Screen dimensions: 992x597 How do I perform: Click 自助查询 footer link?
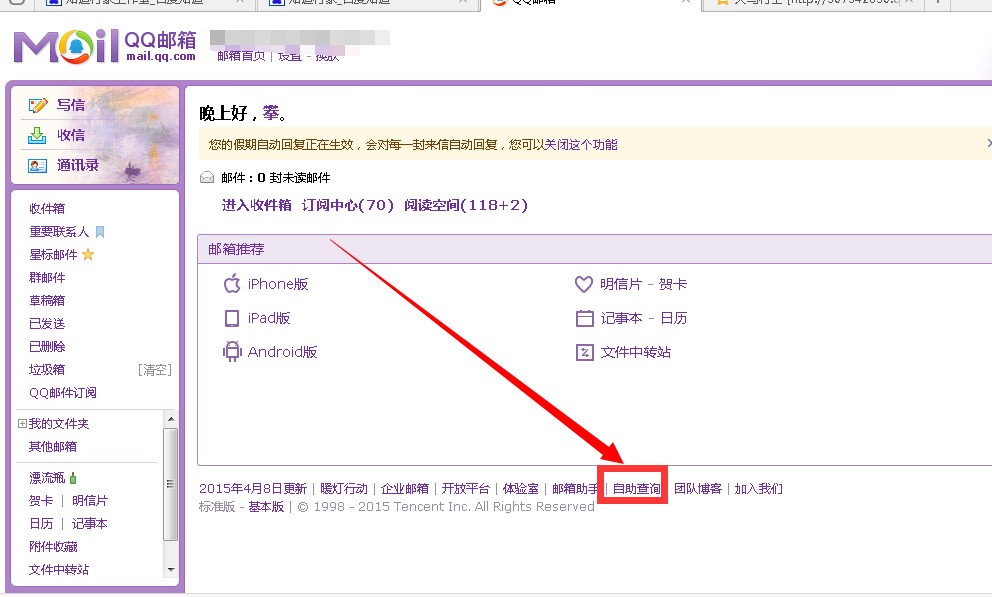click(x=636, y=489)
